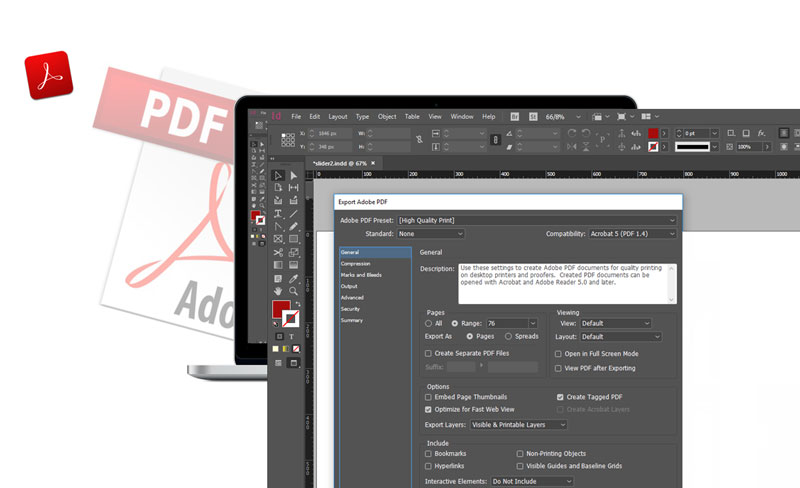The width and height of the screenshot is (800, 488).
Task: Open the Window menu
Action: [x=462, y=116]
